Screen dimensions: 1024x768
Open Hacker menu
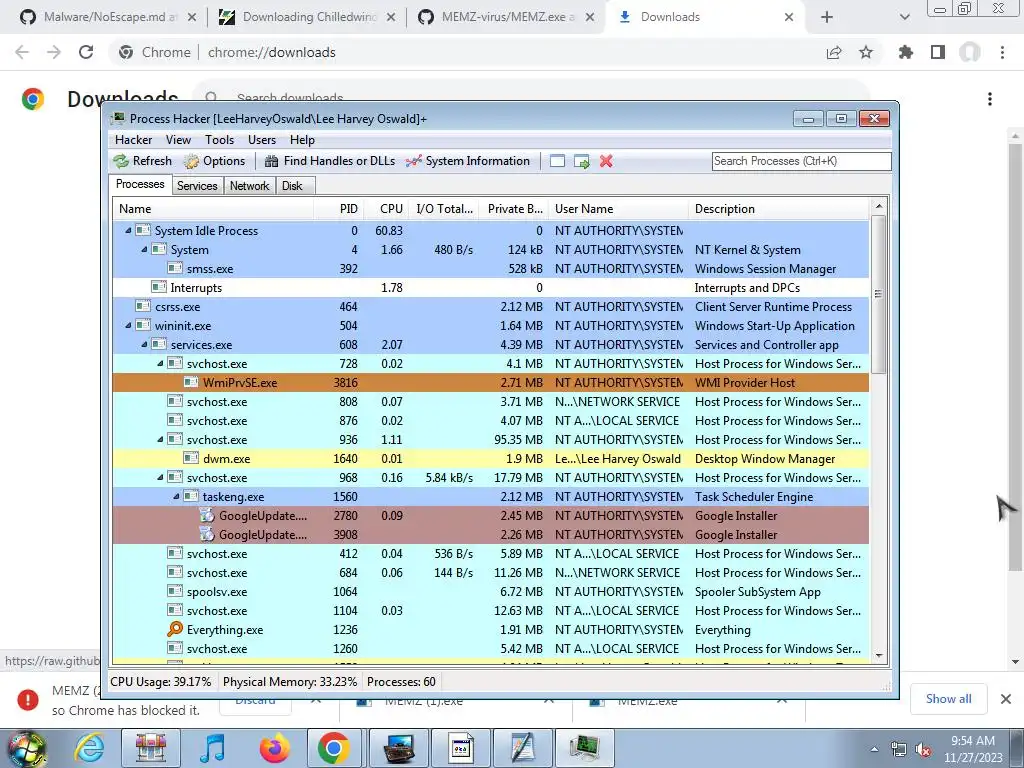tap(133, 140)
